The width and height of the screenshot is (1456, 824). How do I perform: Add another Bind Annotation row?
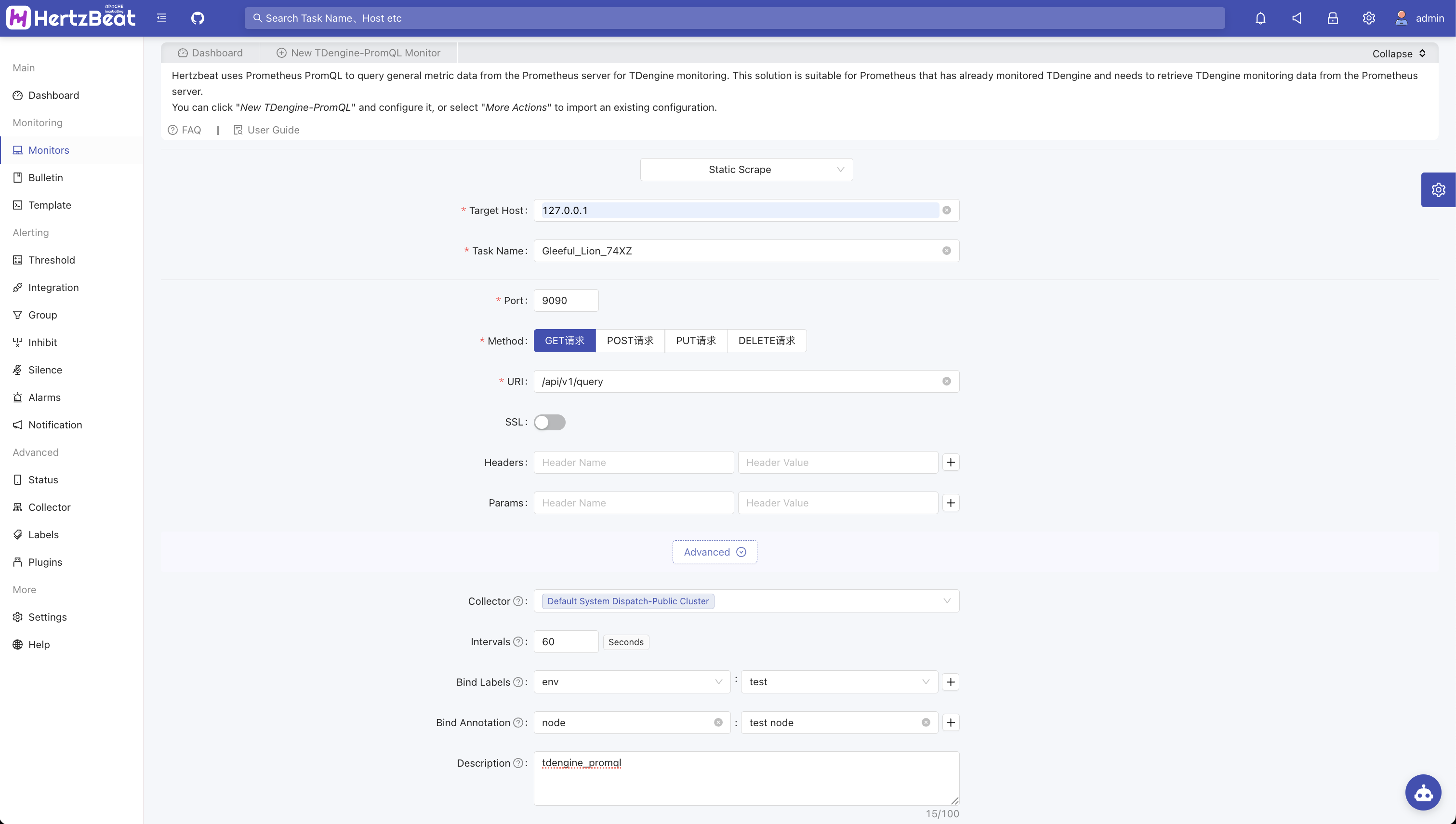point(950,723)
